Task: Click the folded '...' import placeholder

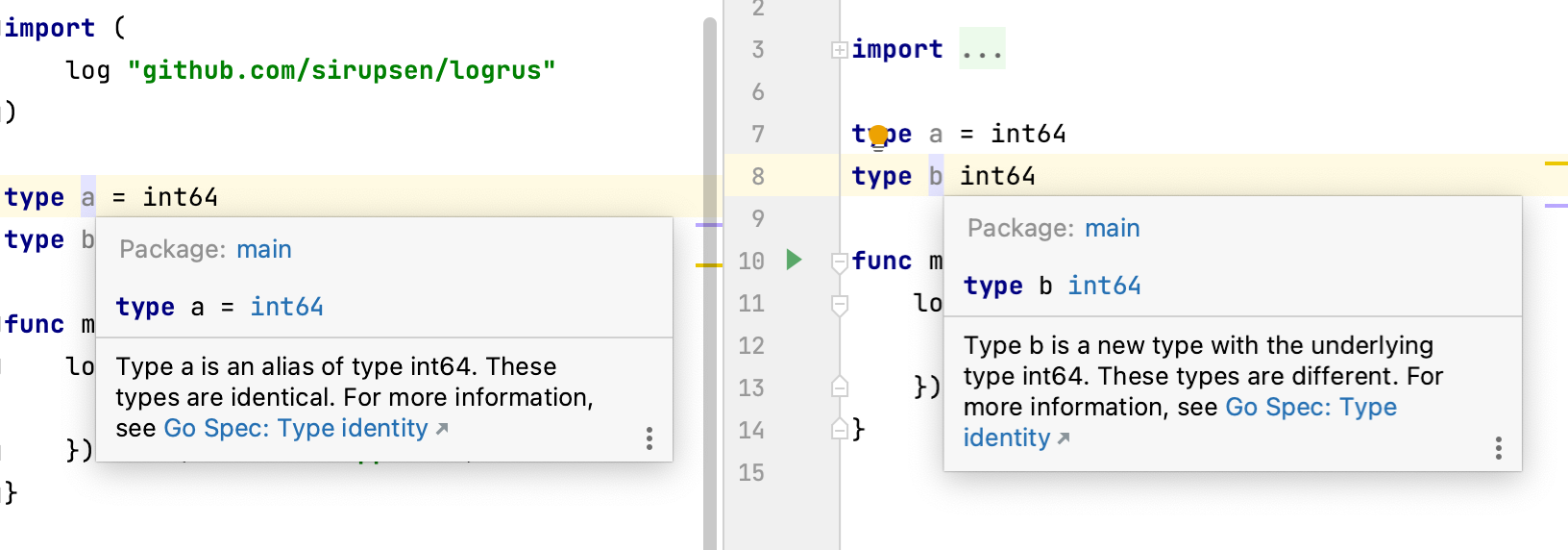Action: pyautogui.click(x=982, y=49)
